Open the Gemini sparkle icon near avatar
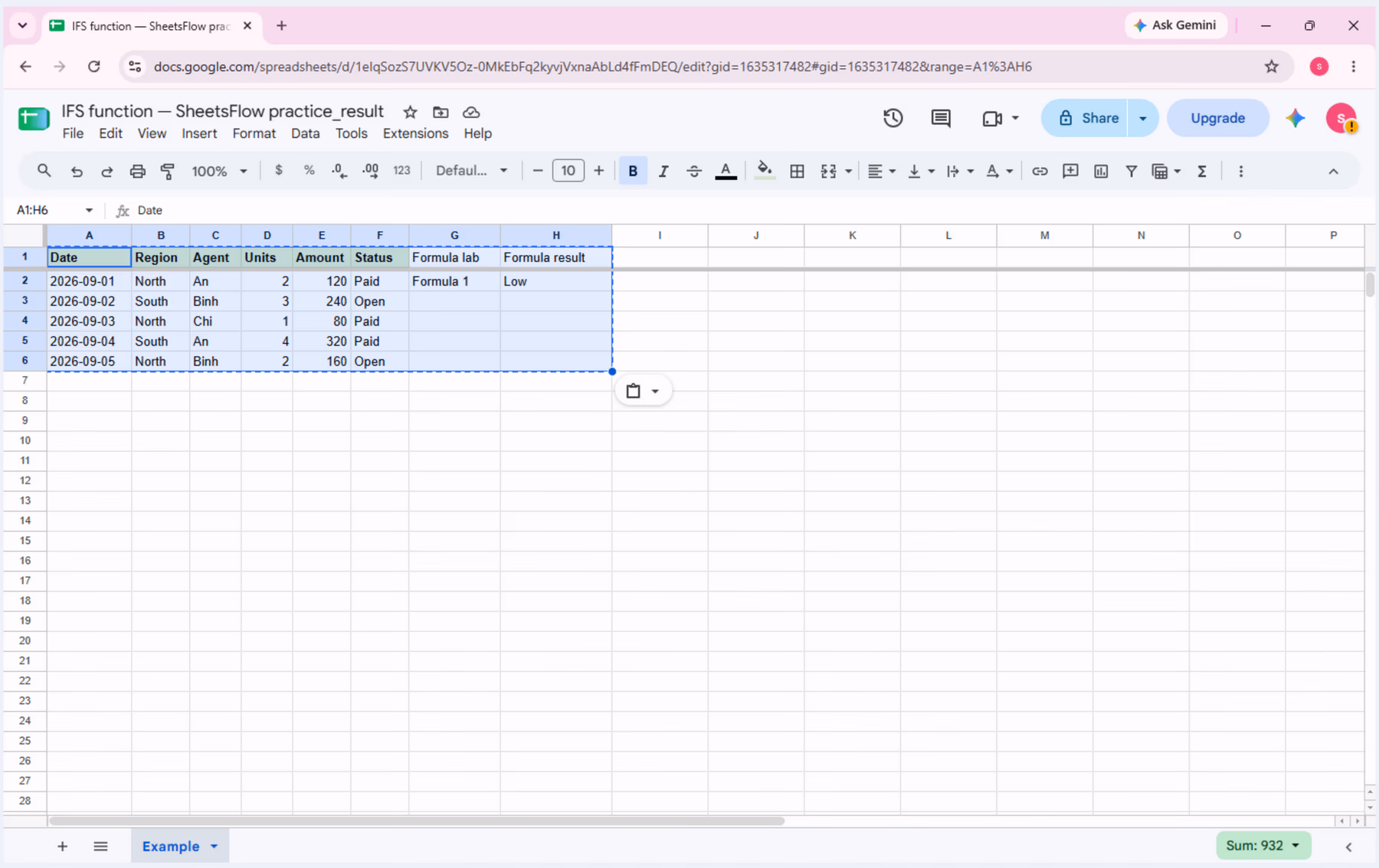Viewport: 1379px width, 868px height. tap(1295, 118)
